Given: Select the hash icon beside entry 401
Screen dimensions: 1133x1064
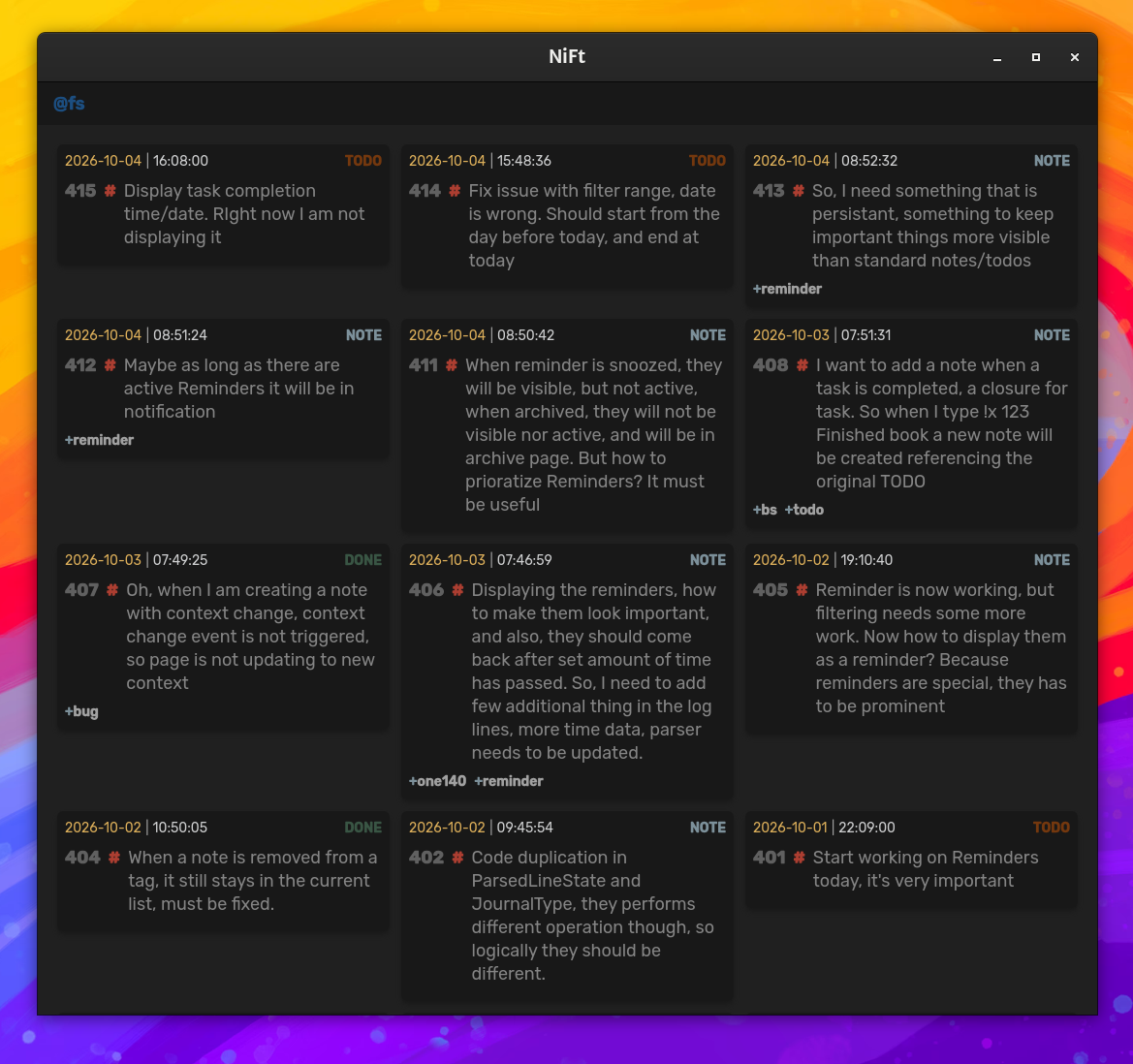Looking at the screenshot, I should click(800, 858).
